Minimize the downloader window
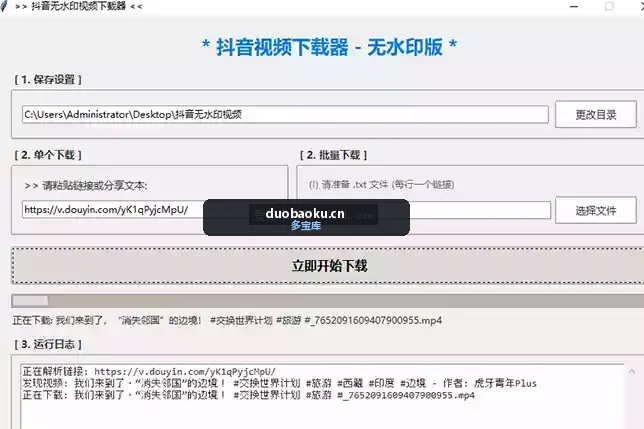 coord(574,7)
